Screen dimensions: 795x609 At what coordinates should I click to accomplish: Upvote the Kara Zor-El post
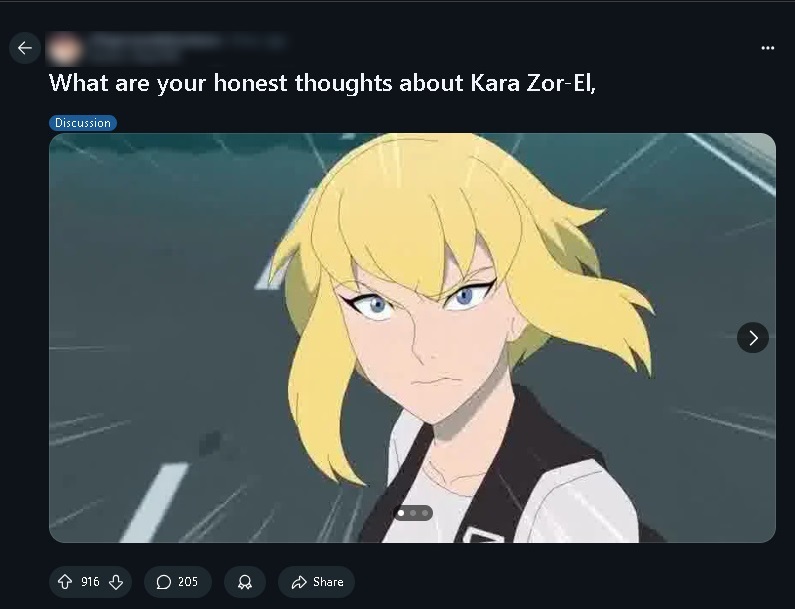pos(65,582)
